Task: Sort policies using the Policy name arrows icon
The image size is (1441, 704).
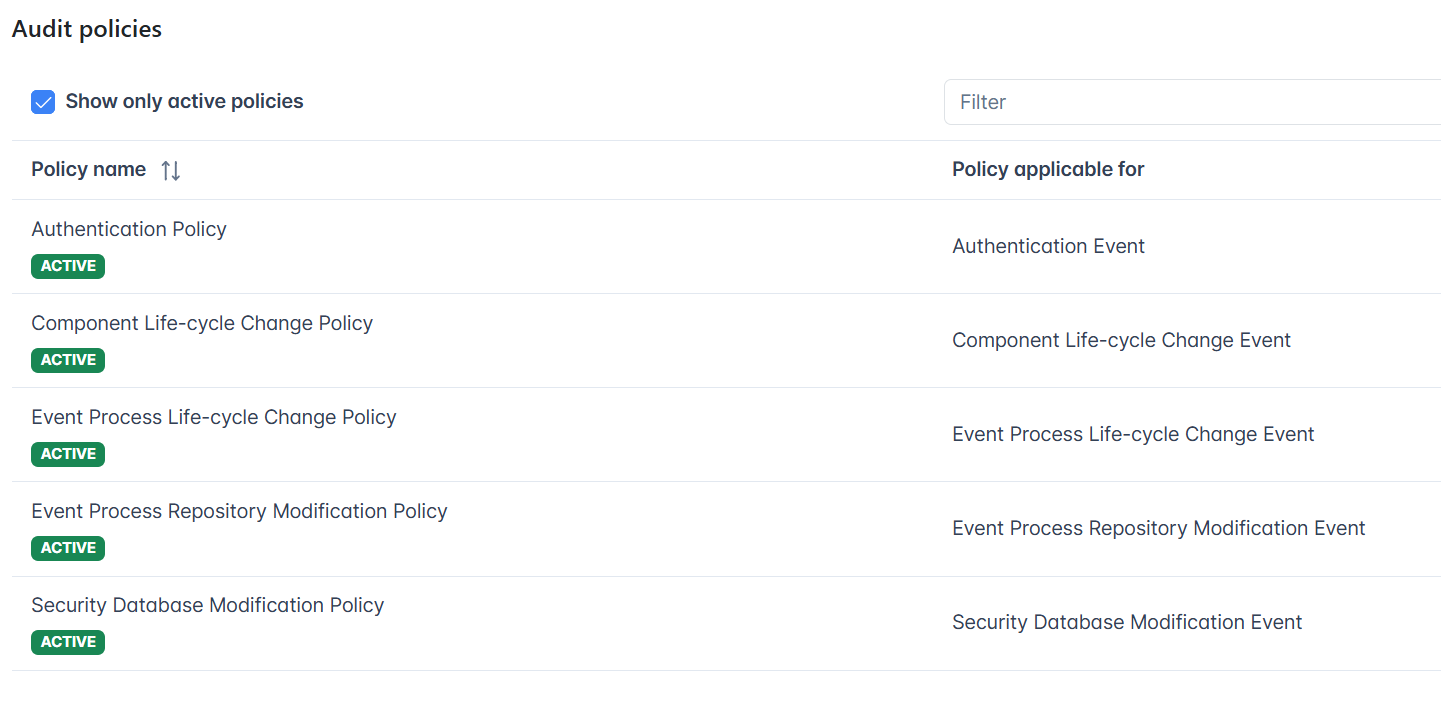Action: pyautogui.click(x=171, y=170)
